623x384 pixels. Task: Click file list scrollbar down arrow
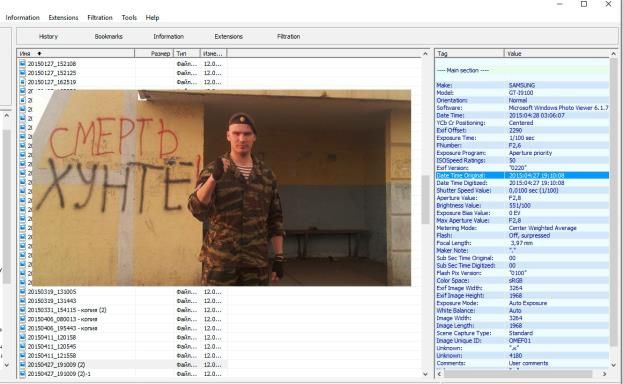click(x=426, y=374)
